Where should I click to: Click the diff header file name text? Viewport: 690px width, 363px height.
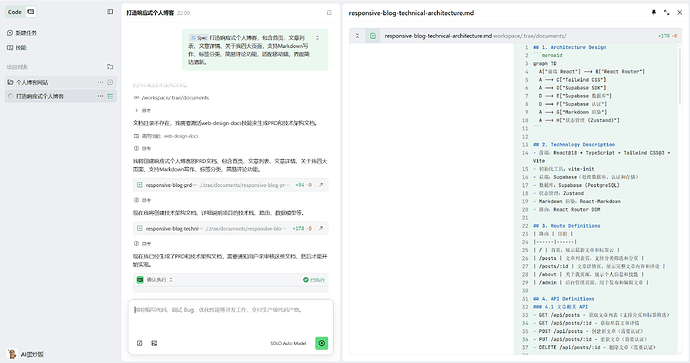(x=438, y=36)
